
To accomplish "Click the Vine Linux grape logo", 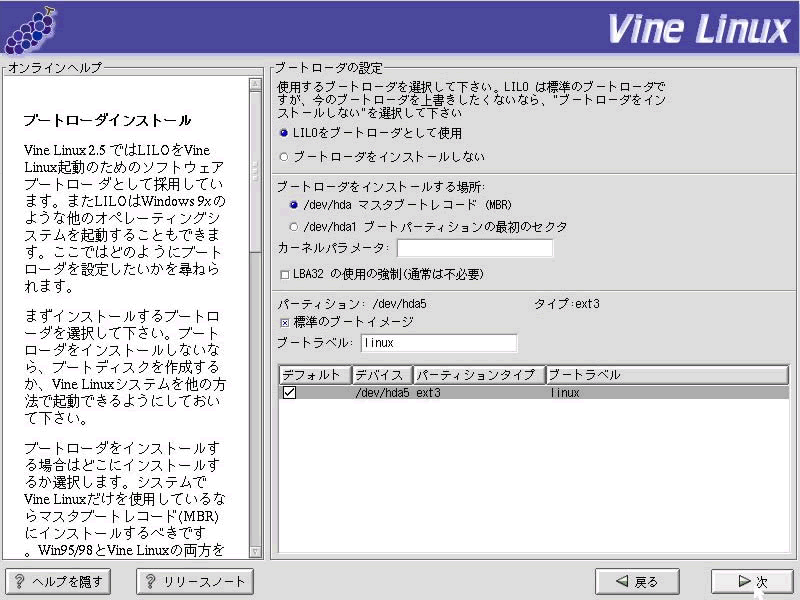I will point(30,29).
